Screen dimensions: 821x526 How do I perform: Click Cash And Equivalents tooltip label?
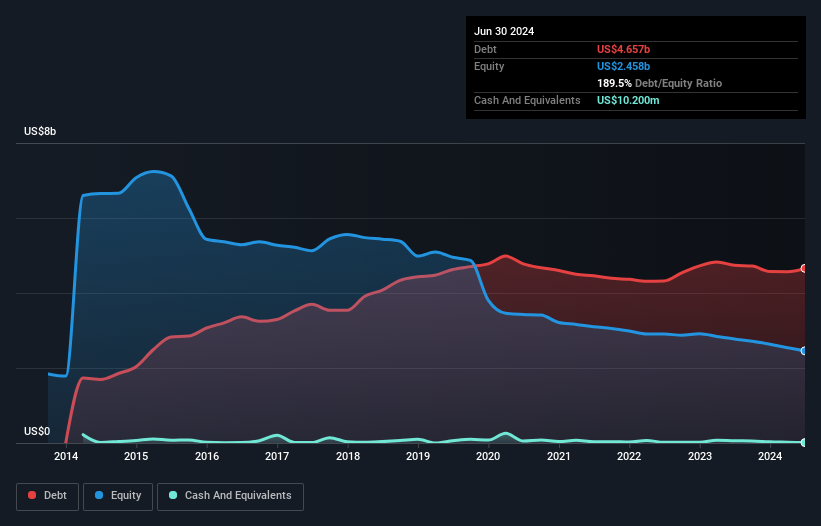pos(527,100)
